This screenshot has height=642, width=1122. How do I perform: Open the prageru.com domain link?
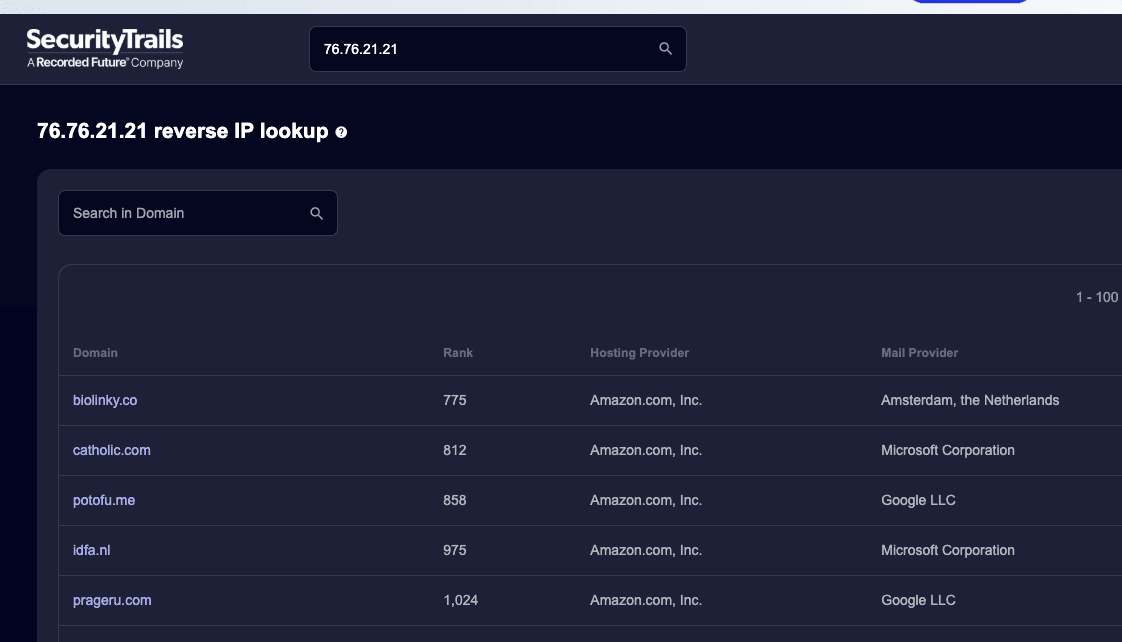[x=112, y=600]
